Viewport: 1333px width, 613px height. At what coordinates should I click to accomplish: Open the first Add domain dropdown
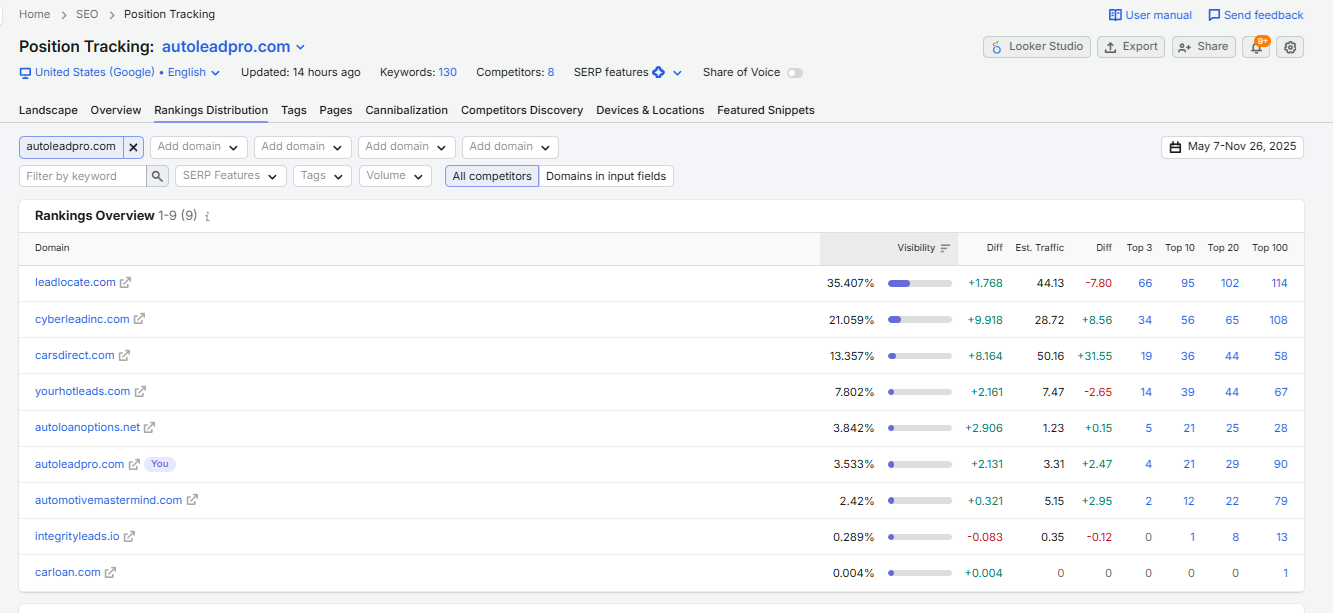[199, 147]
